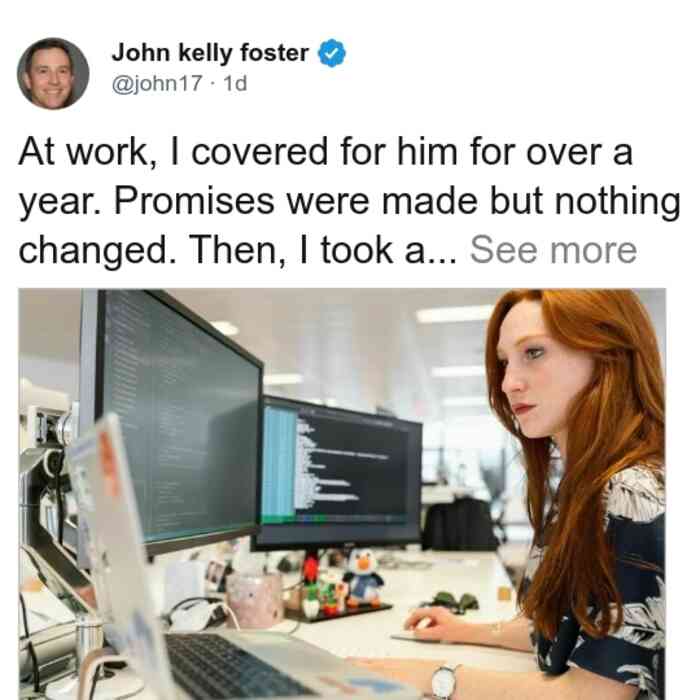Click the penguin toy on the desk
This screenshot has width=700, height=700.
pos(364,579)
